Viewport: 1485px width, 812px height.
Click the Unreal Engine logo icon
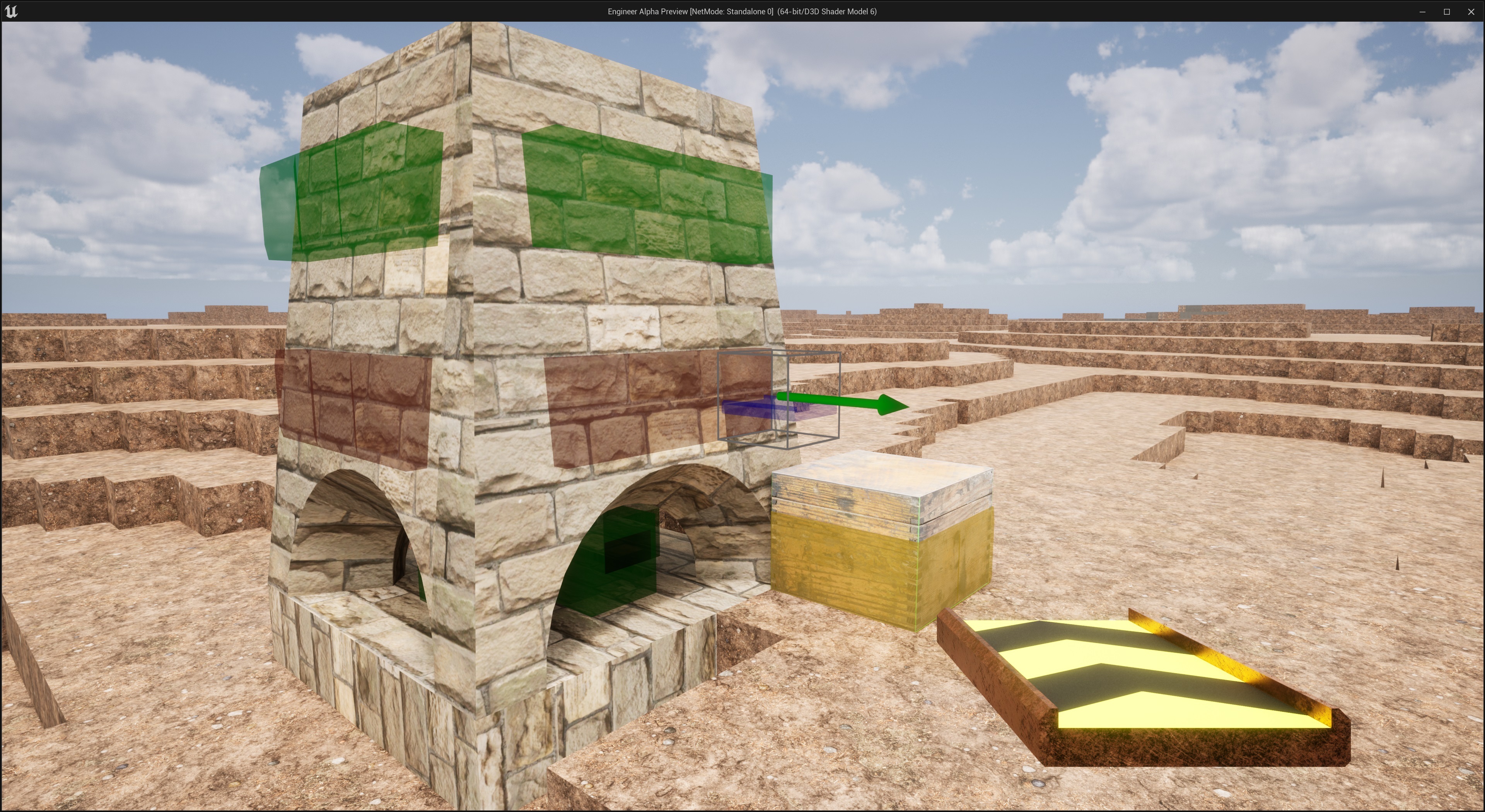pyautogui.click(x=11, y=12)
